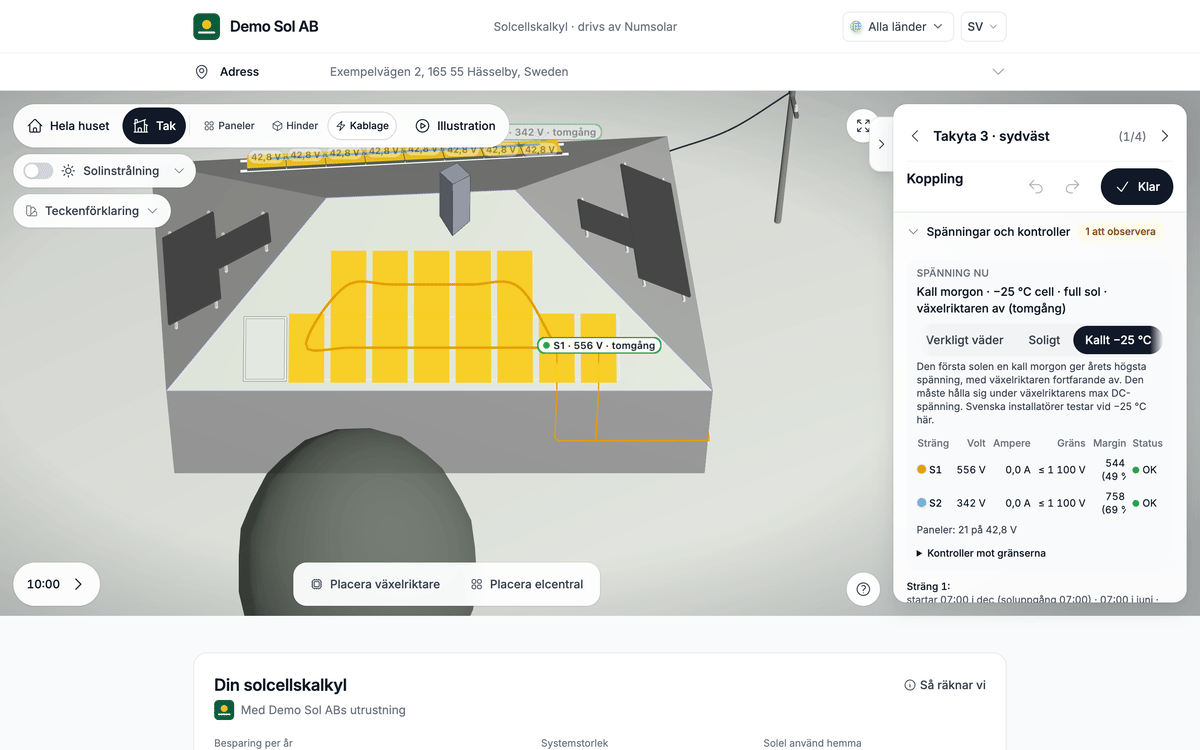Switch to the Paneler tab
The height and width of the screenshot is (750, 1200).
(x=229, y=126)
